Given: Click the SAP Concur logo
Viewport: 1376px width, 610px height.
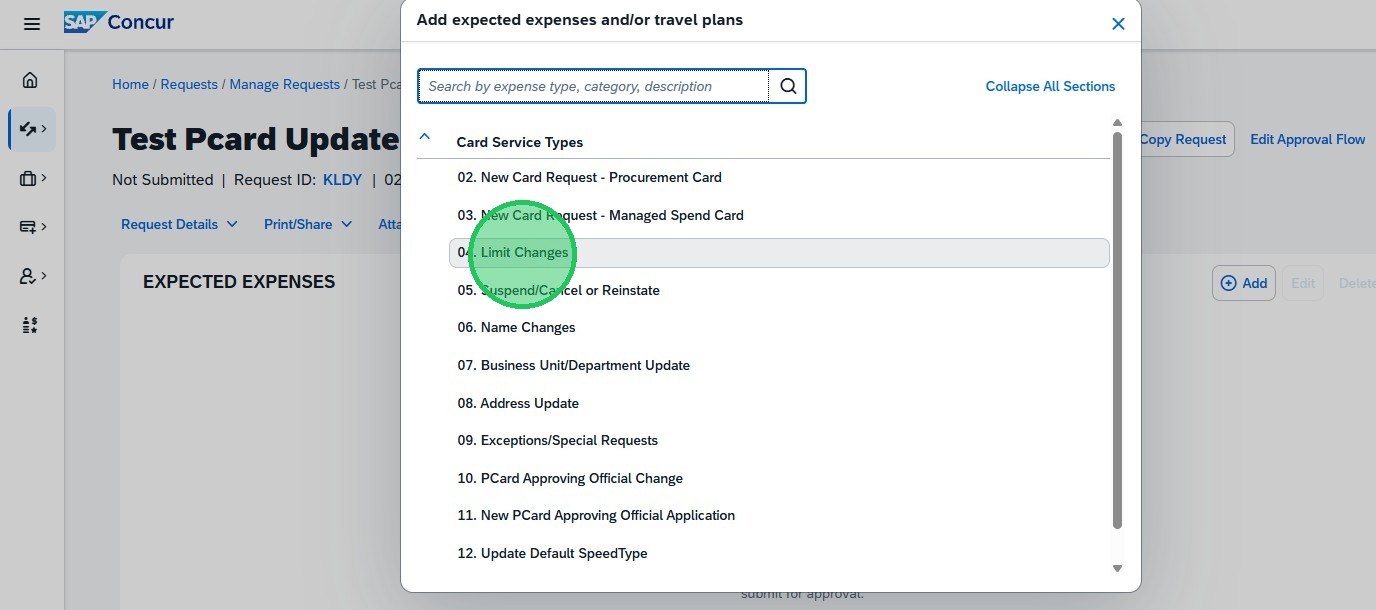Looking at the screenshot, I should pyautogui.click(x=119, y=22).
